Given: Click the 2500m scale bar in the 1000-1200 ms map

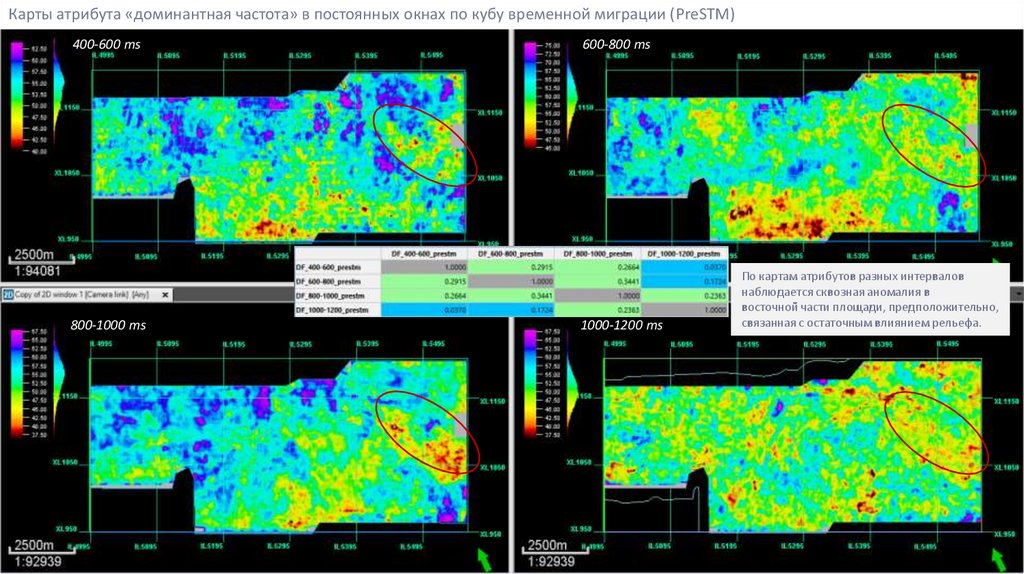Looking at the screenshot, I should [554, 547].
